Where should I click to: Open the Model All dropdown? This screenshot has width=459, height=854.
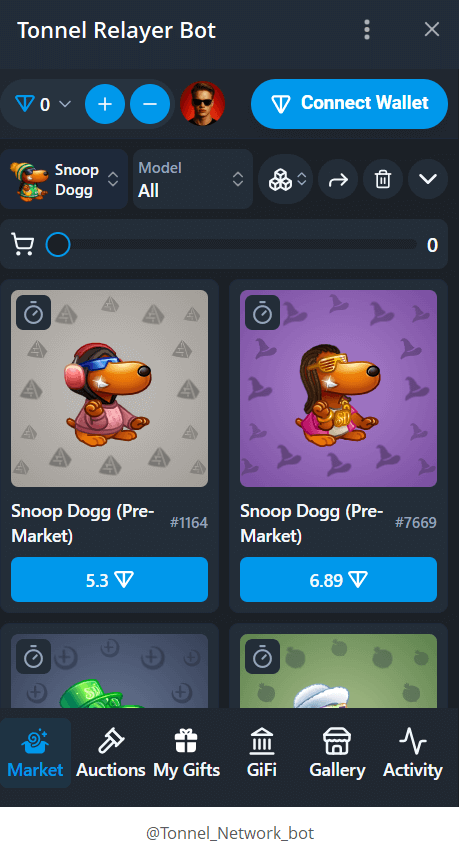pos(193,179)
